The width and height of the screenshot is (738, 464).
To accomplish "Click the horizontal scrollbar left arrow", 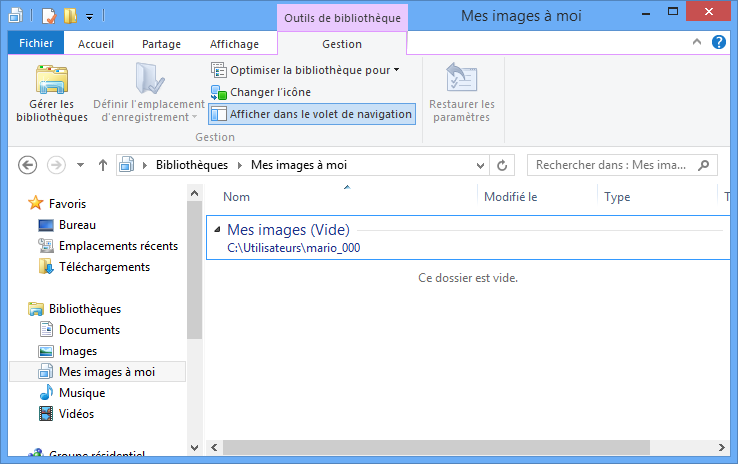I will click(x=215, y=448).
